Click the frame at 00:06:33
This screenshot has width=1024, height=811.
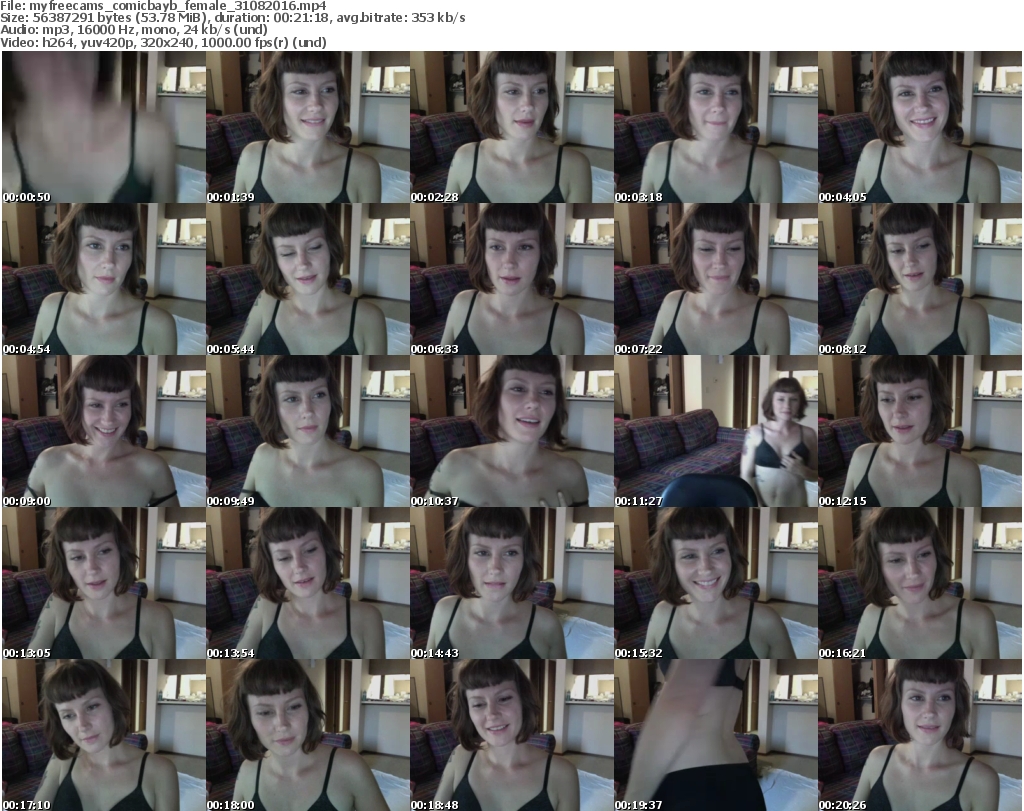click(512, 279)
